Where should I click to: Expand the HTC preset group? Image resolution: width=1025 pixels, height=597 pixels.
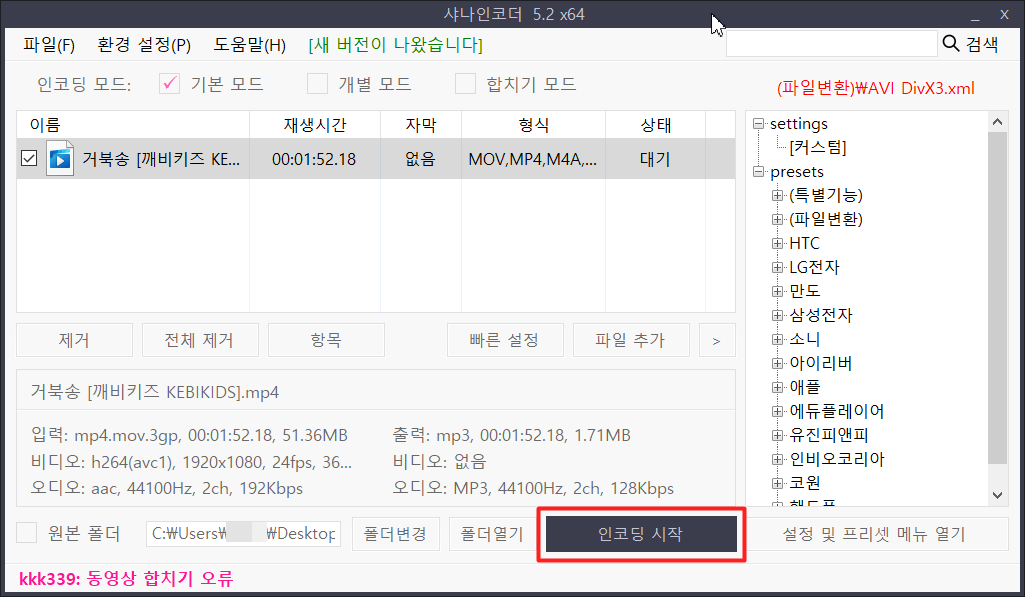tap(777, 243)
